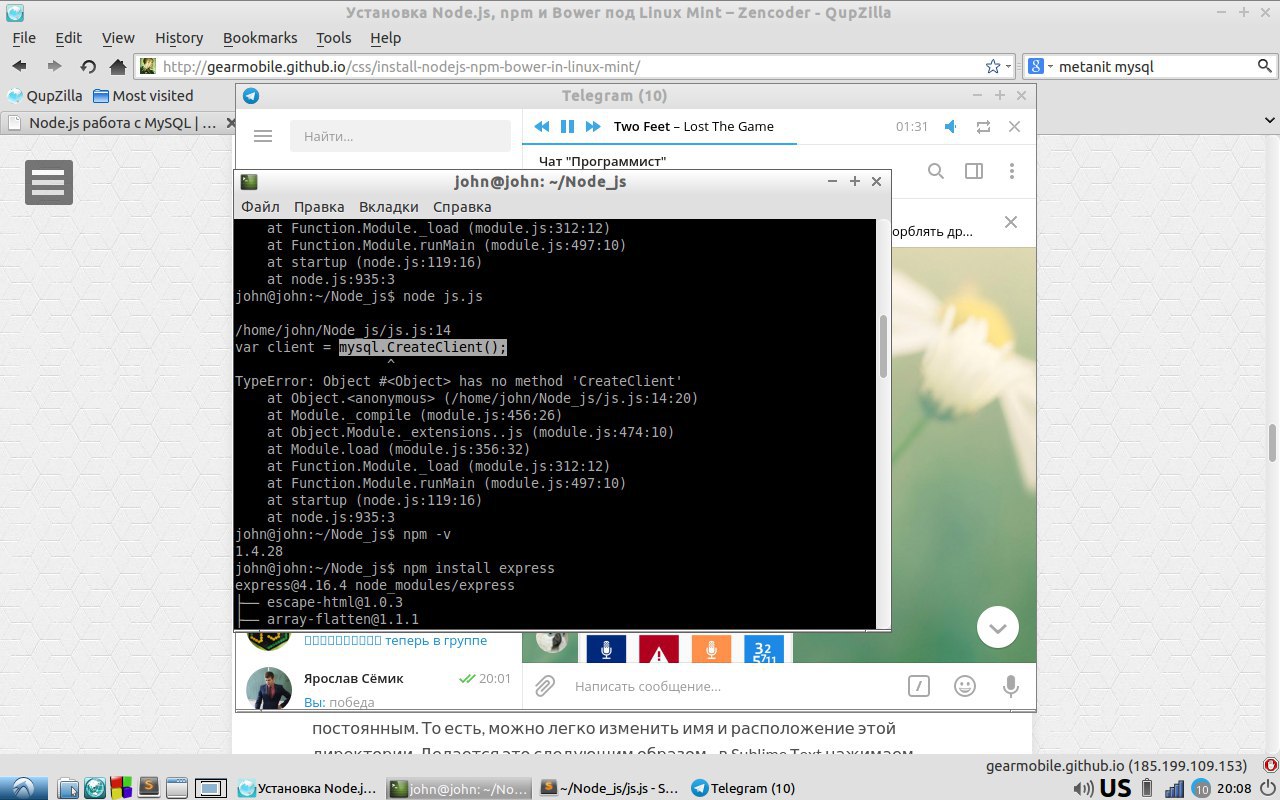Open terminal Правка menu
Image resolution: width=1280 pixels, height=800 pixels.
[x=319, y=207]
